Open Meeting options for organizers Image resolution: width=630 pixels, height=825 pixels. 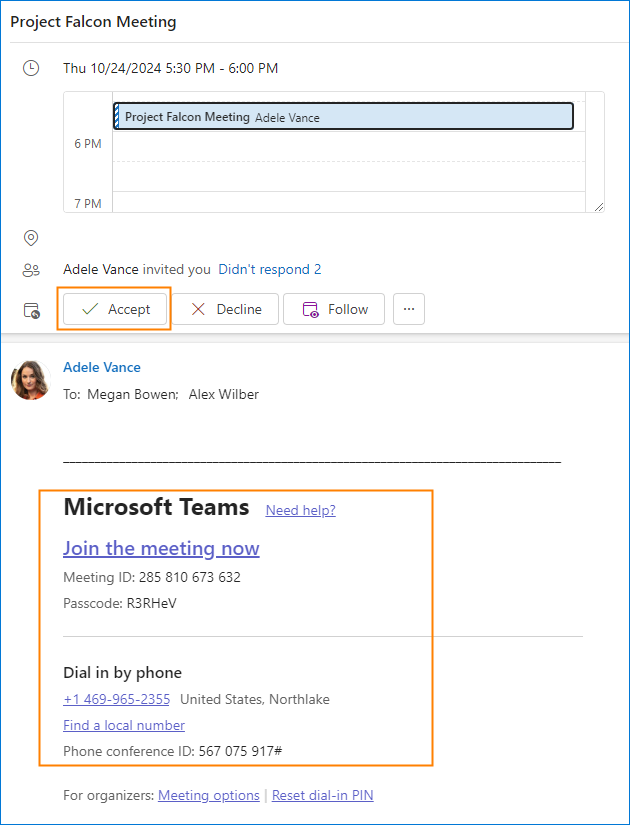coord(208,795)
